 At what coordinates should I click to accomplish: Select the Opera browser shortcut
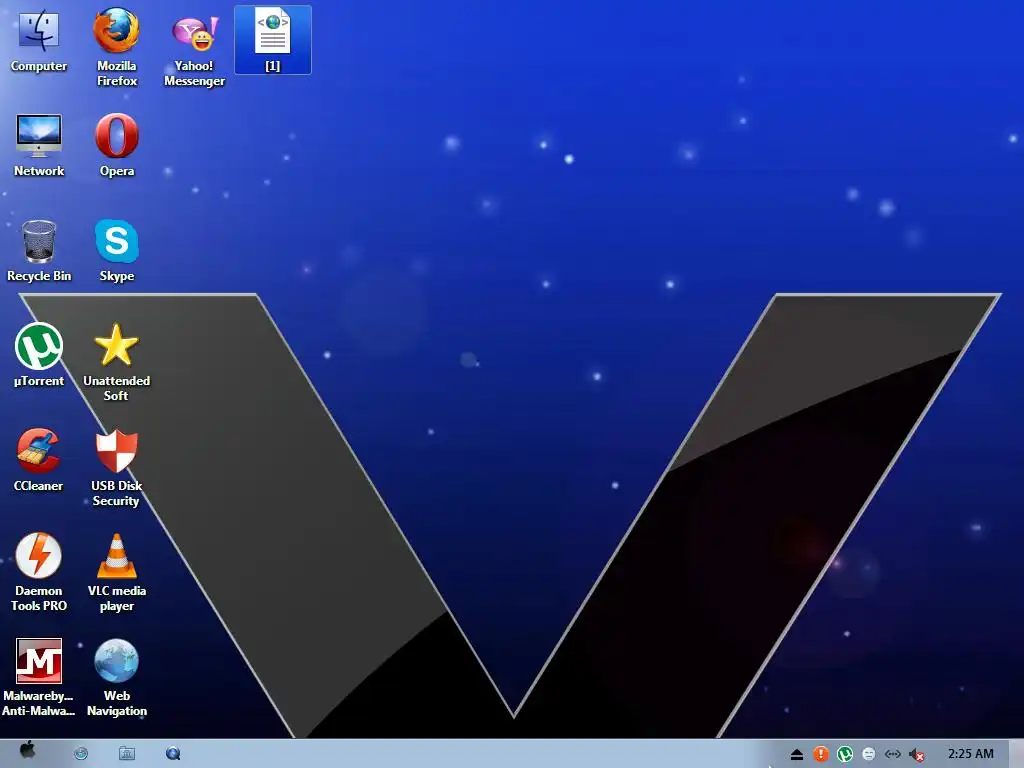(x=116, y=145)
